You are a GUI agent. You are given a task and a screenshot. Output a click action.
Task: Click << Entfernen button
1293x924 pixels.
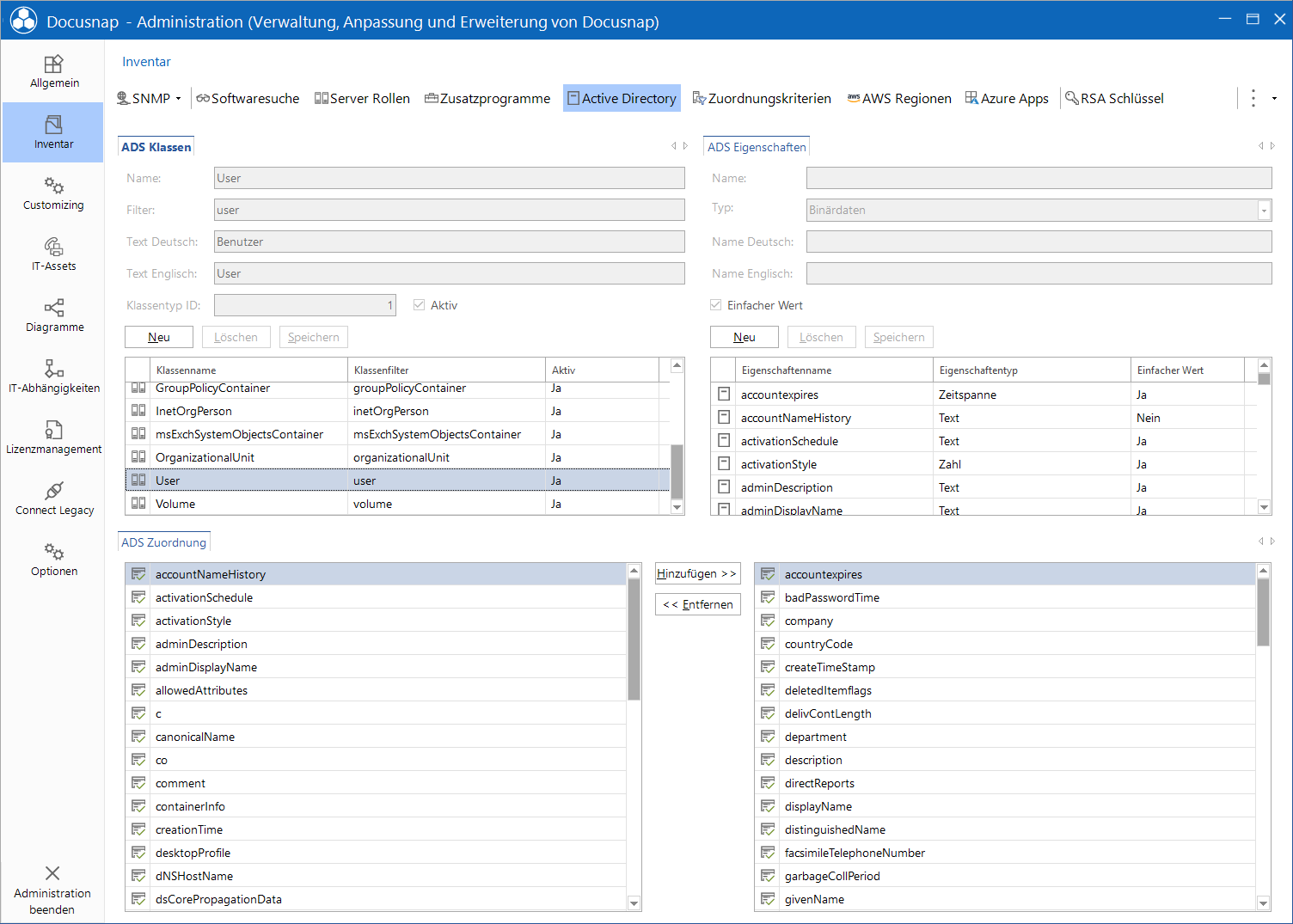pyautogui.click(x=697, y=604)
